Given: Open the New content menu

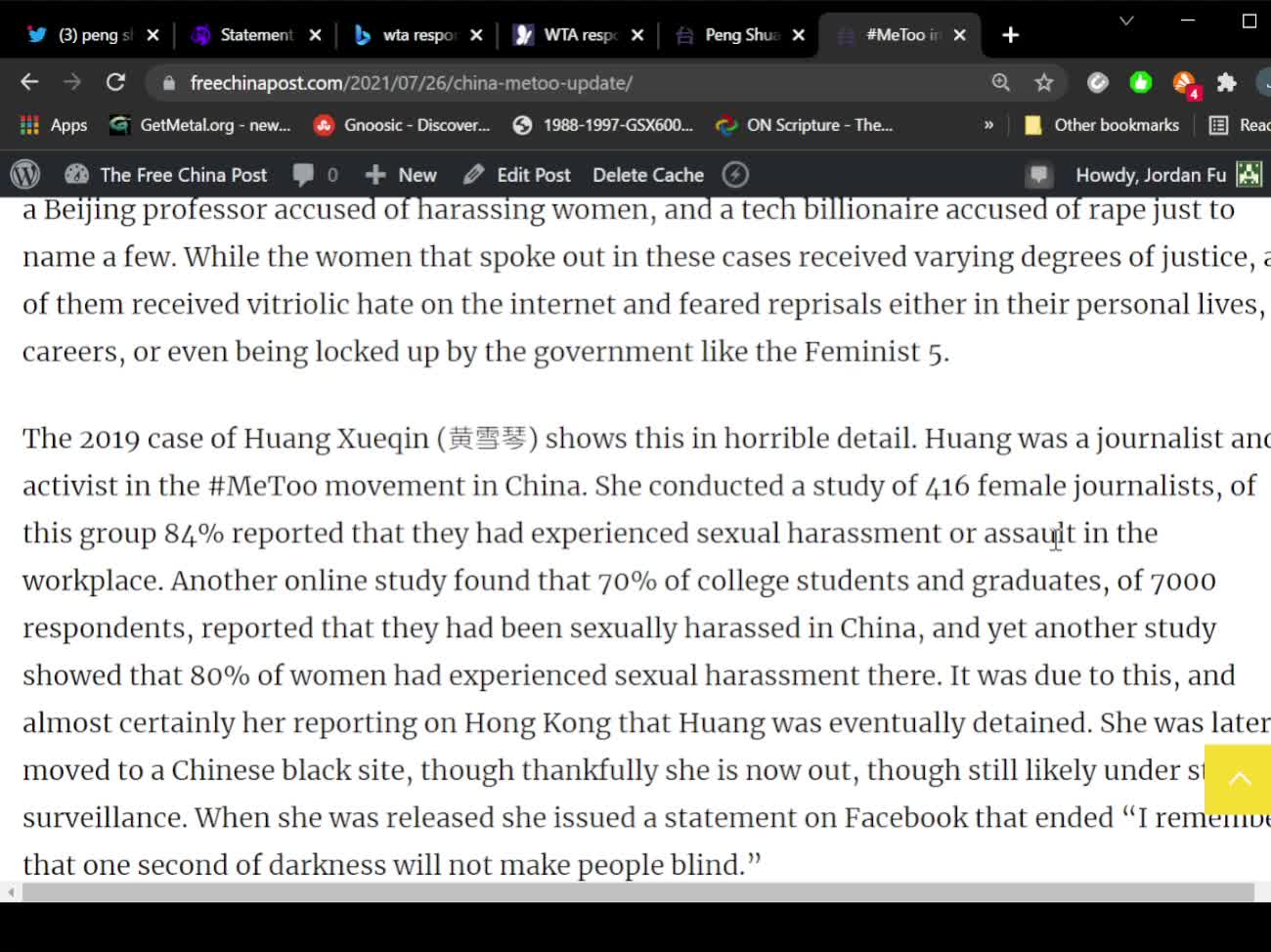Looking at the screenshot, I should click(x=401, y=175).
